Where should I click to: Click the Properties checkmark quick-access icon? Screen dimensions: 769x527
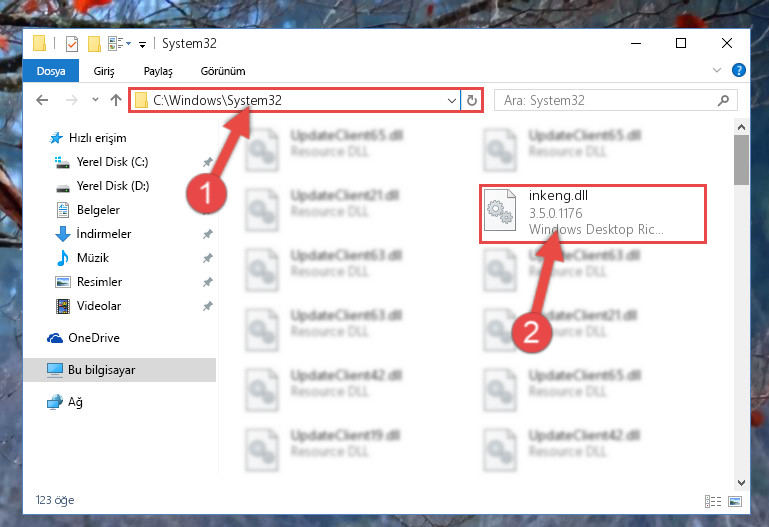tap(72, 44)
